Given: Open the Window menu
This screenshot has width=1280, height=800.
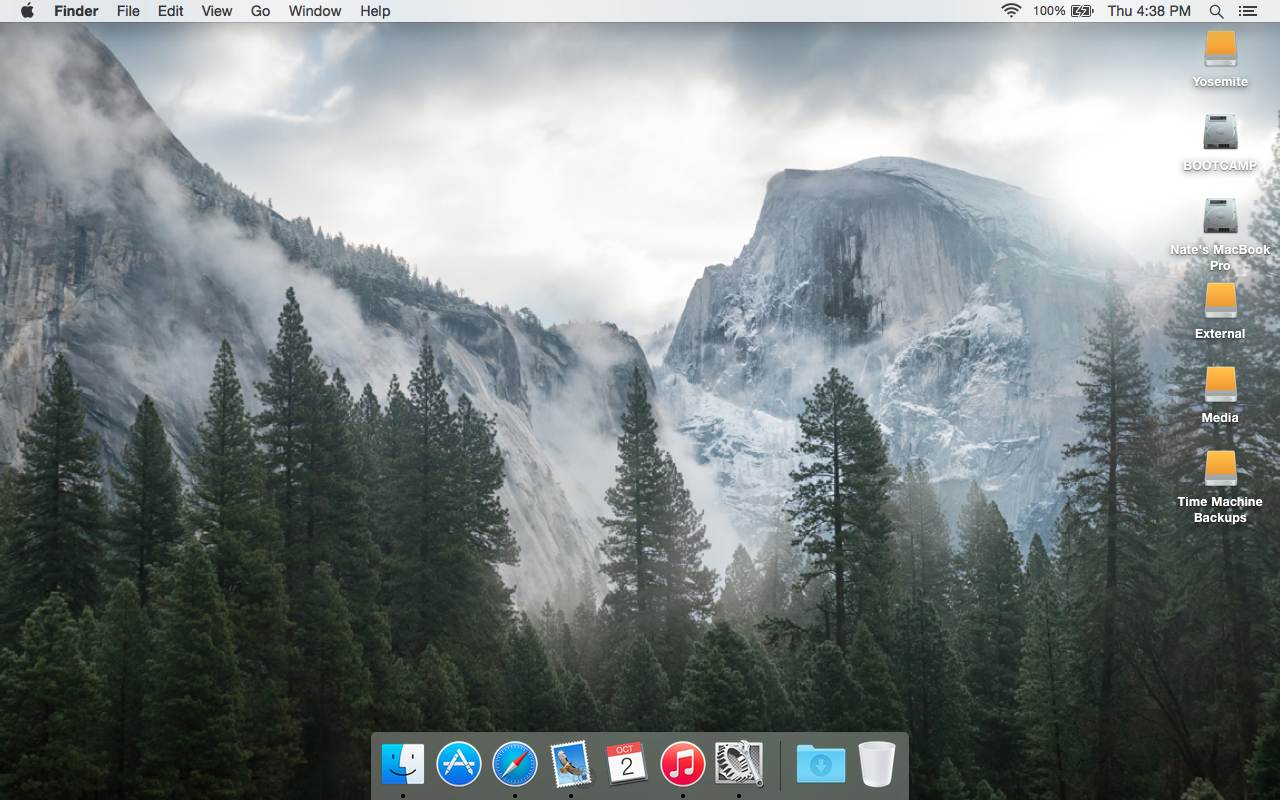Looking at the screenshot, I should [x=315, y=11].
